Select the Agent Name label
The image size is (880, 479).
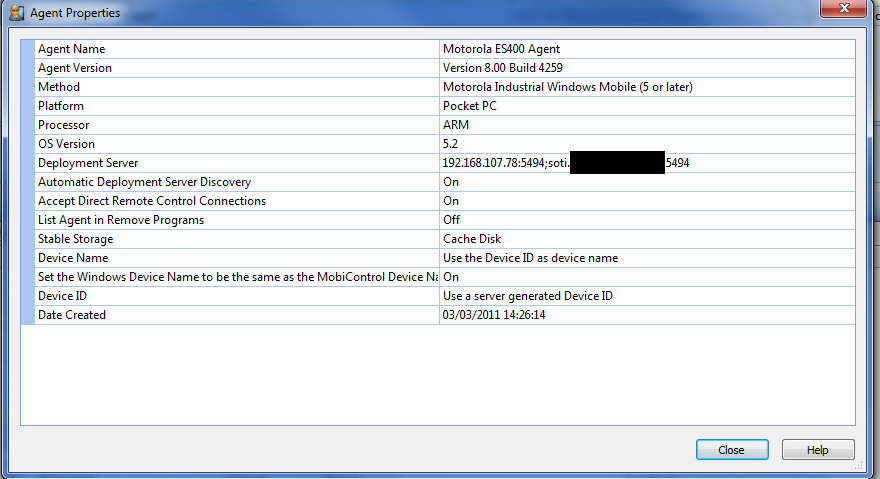(x=71, y=49)
